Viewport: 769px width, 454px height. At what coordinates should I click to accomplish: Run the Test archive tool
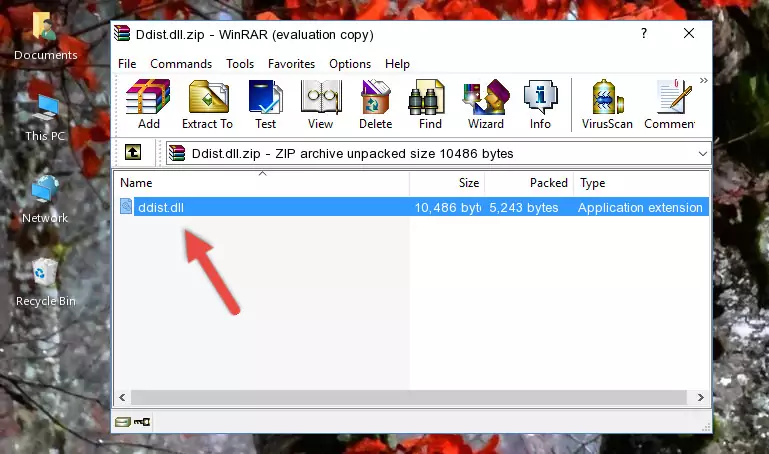265,104
